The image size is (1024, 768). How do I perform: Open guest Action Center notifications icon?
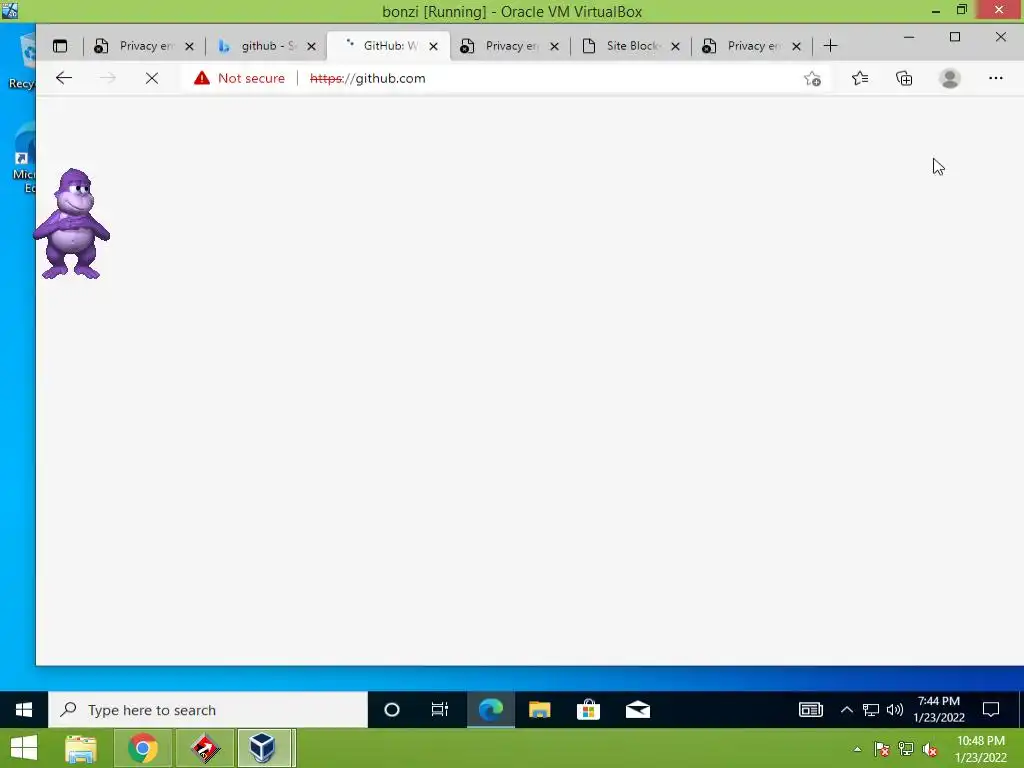click(x=991, y=710)
